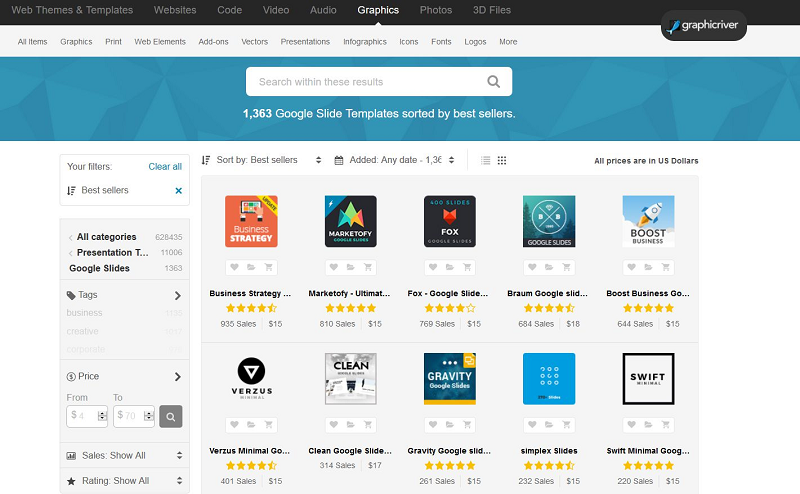Click the Verzus Minimal template thumbnail

(x=251, y=378)
